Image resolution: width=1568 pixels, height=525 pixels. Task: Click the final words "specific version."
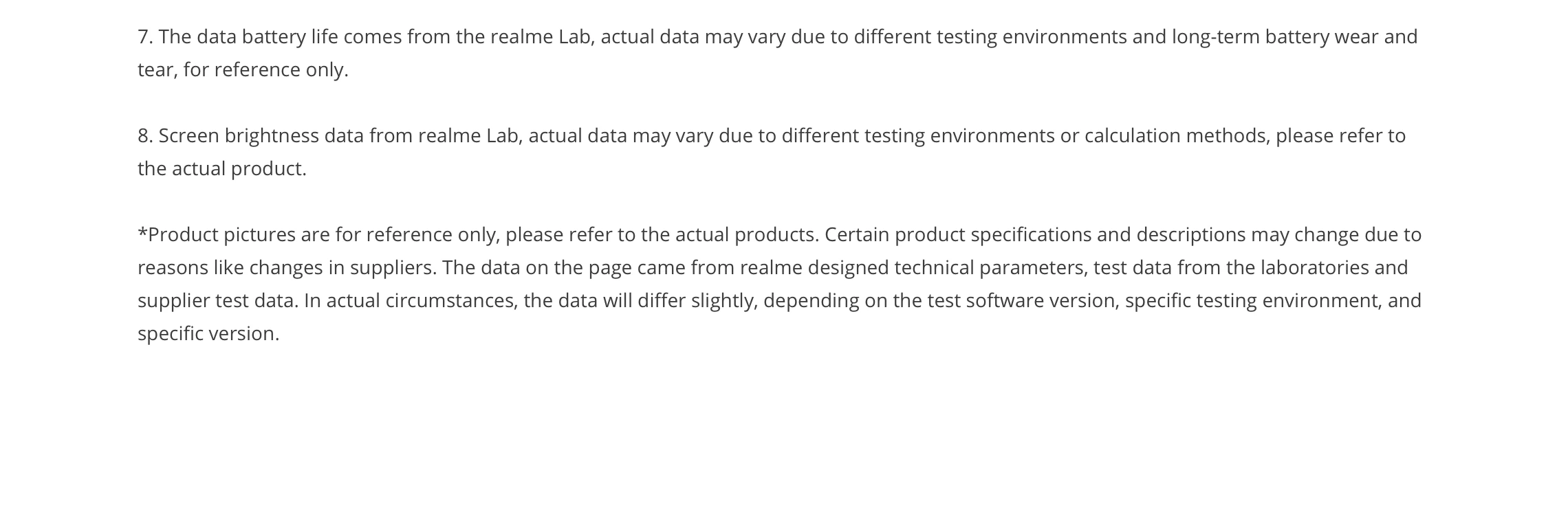[208, 333]
